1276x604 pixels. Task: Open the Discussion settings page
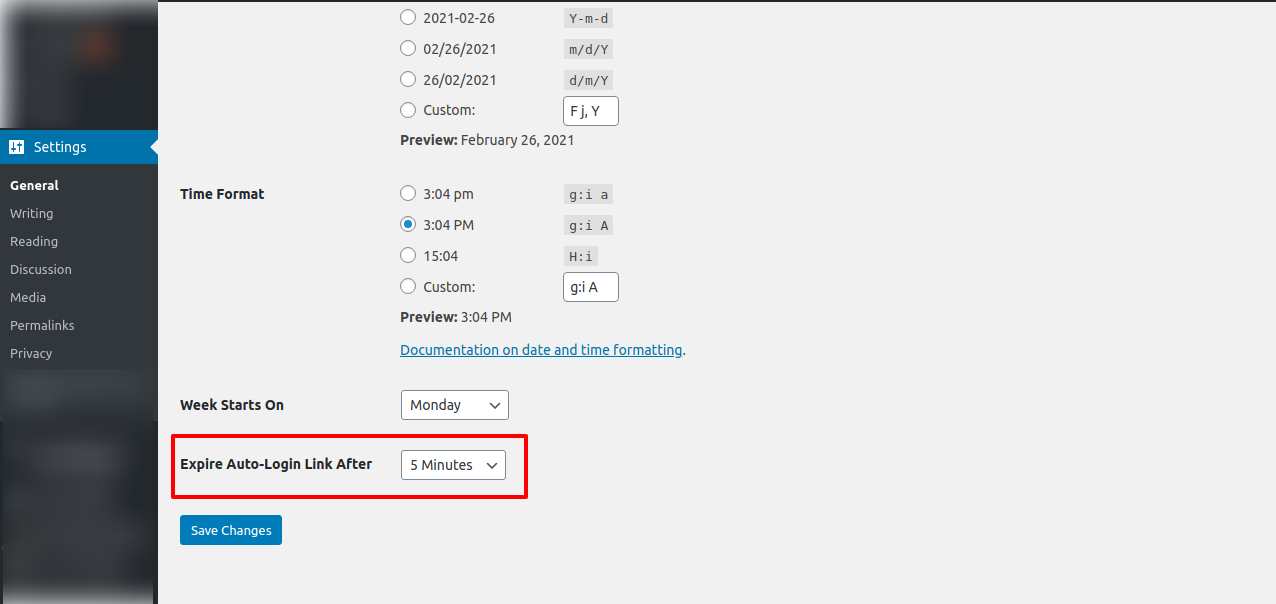click(41, 269)
